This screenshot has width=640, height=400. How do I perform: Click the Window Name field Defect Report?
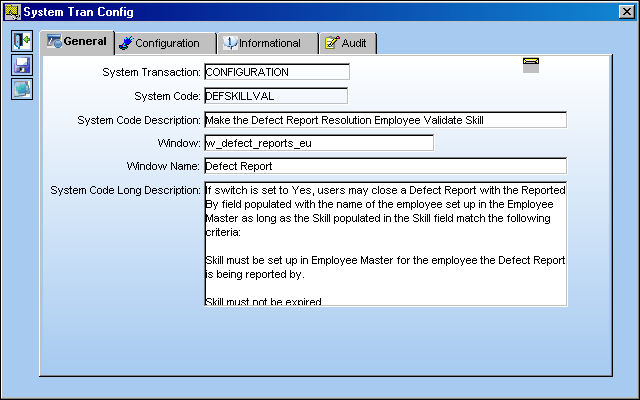pyautogui.click(x=385, y=166)
